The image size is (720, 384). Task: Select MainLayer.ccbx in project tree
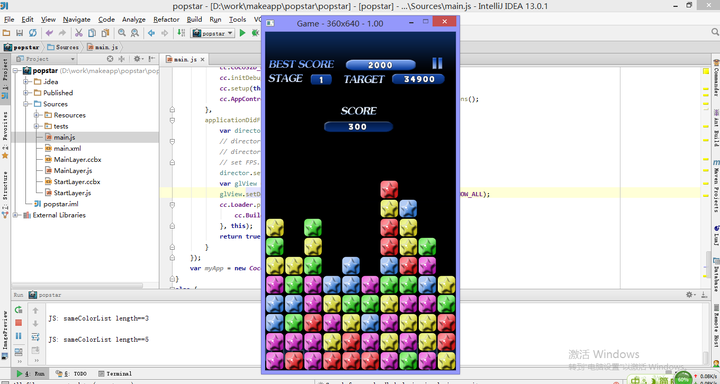[x=77, y=159]
